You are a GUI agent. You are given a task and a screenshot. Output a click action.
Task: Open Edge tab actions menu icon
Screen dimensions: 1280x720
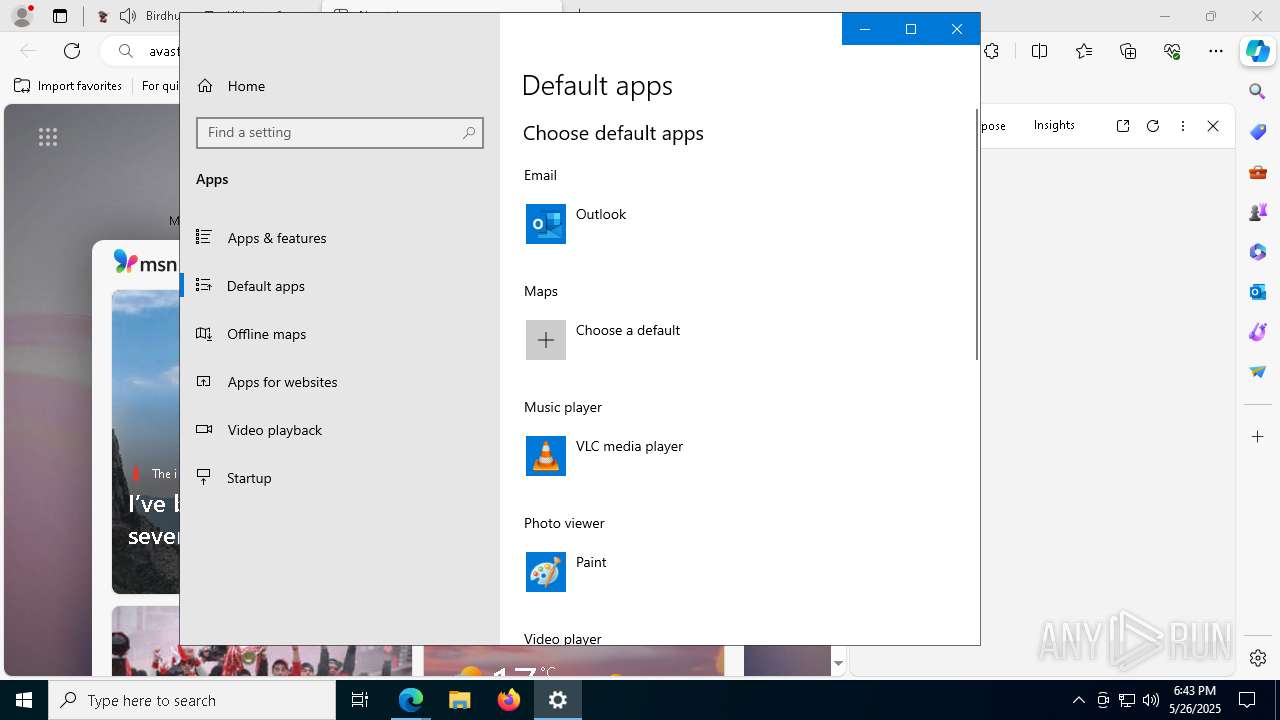60,16
